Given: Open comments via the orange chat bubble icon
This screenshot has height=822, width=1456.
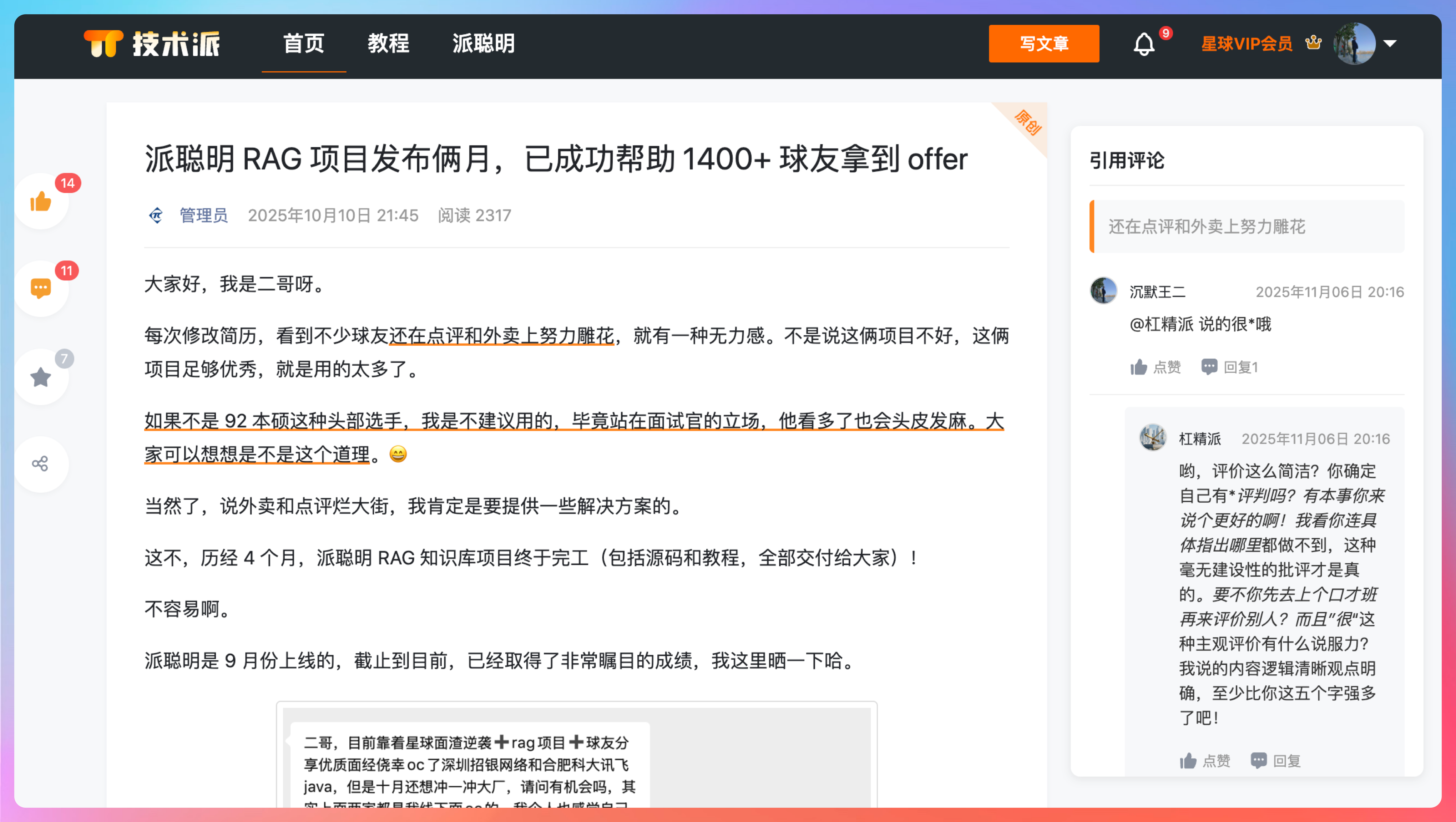Looking at the screenshot, I should [41, 289].
